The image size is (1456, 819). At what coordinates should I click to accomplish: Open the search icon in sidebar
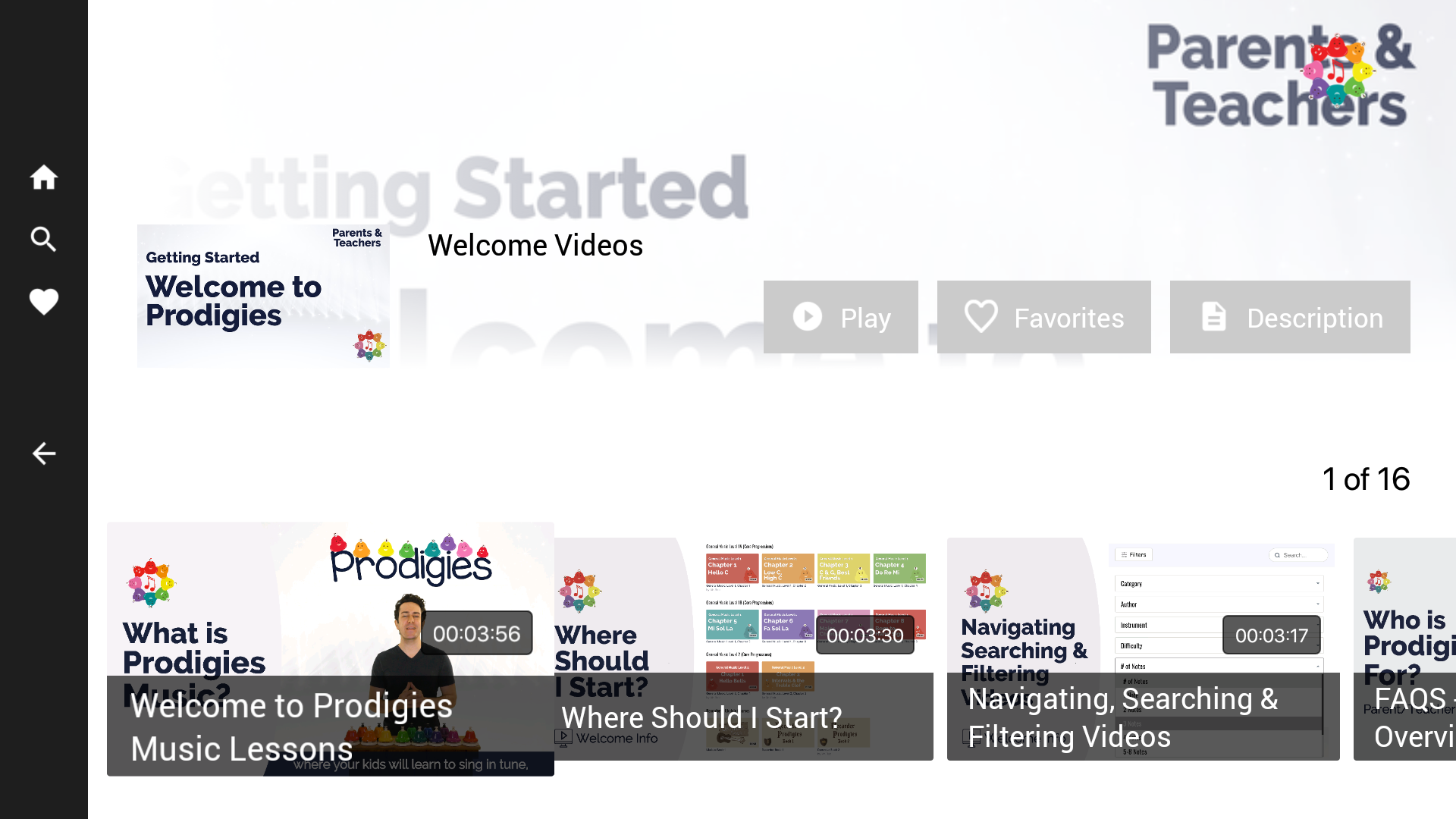43,240
